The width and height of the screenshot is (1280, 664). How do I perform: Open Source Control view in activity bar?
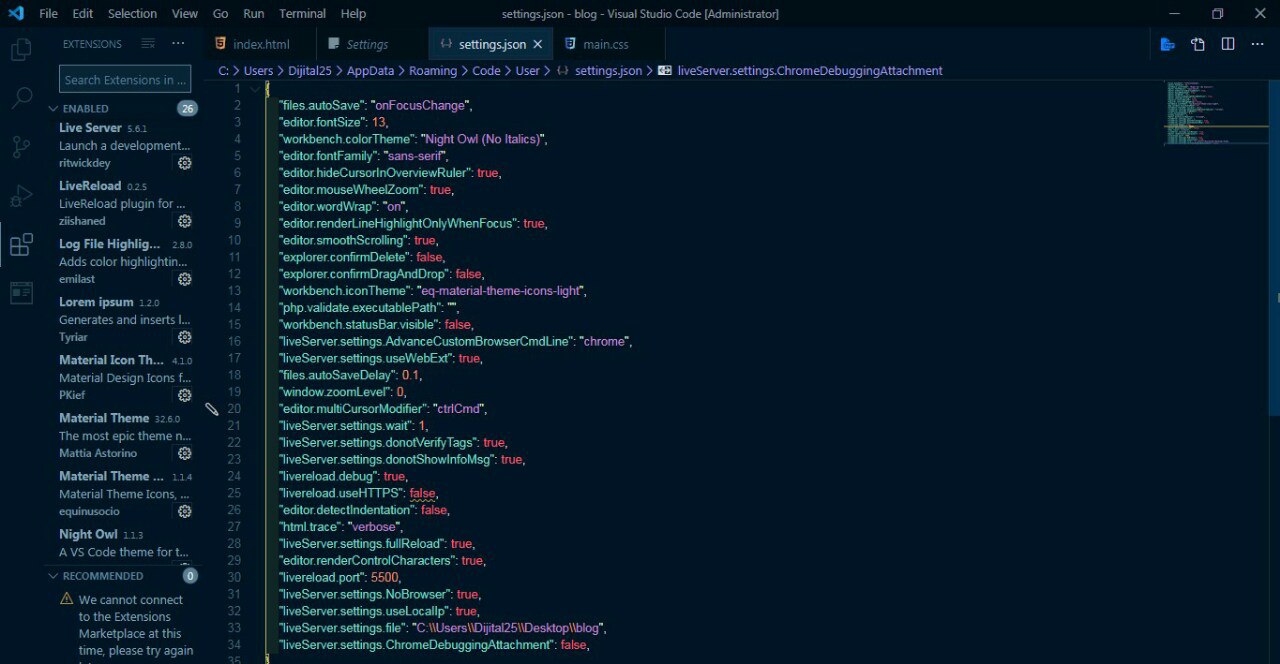pos(21,147)
